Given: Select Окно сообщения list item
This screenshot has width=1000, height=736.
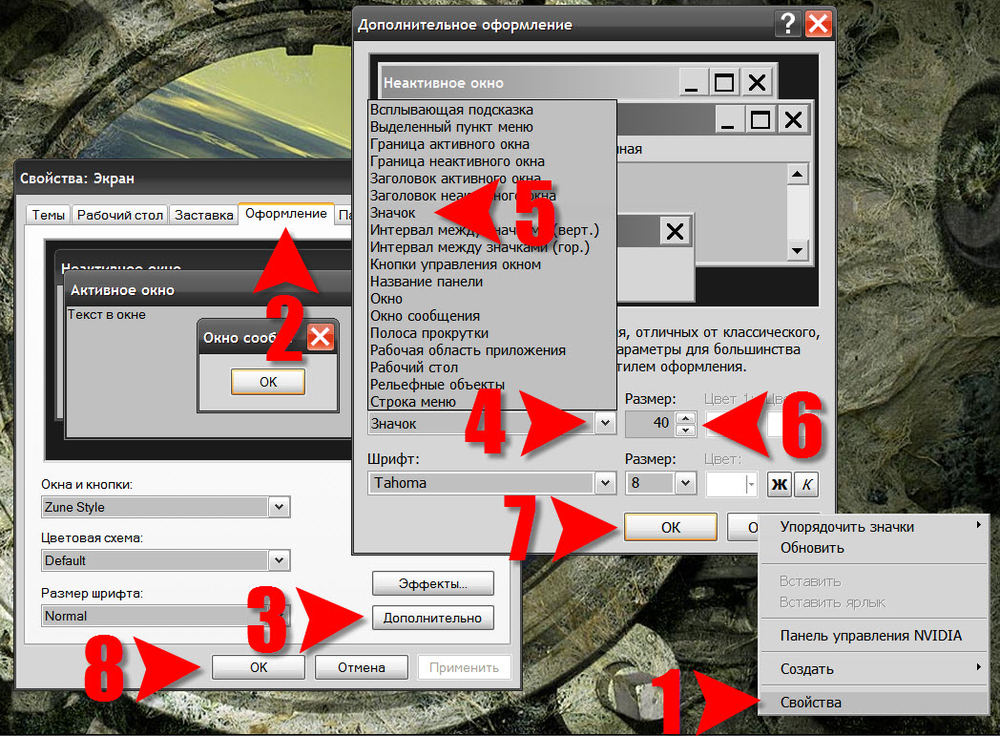Looking at the screenshot, I should pyautogui.click(x=492, y=316).
